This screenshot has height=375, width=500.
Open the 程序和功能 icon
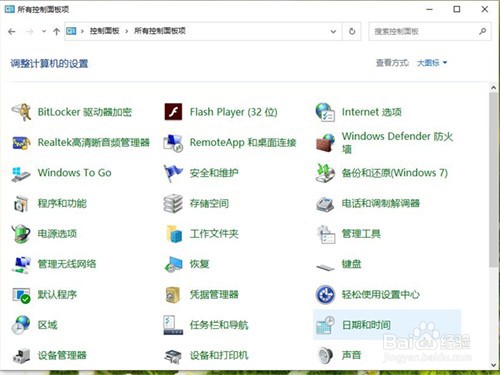(x=21, y=204)
